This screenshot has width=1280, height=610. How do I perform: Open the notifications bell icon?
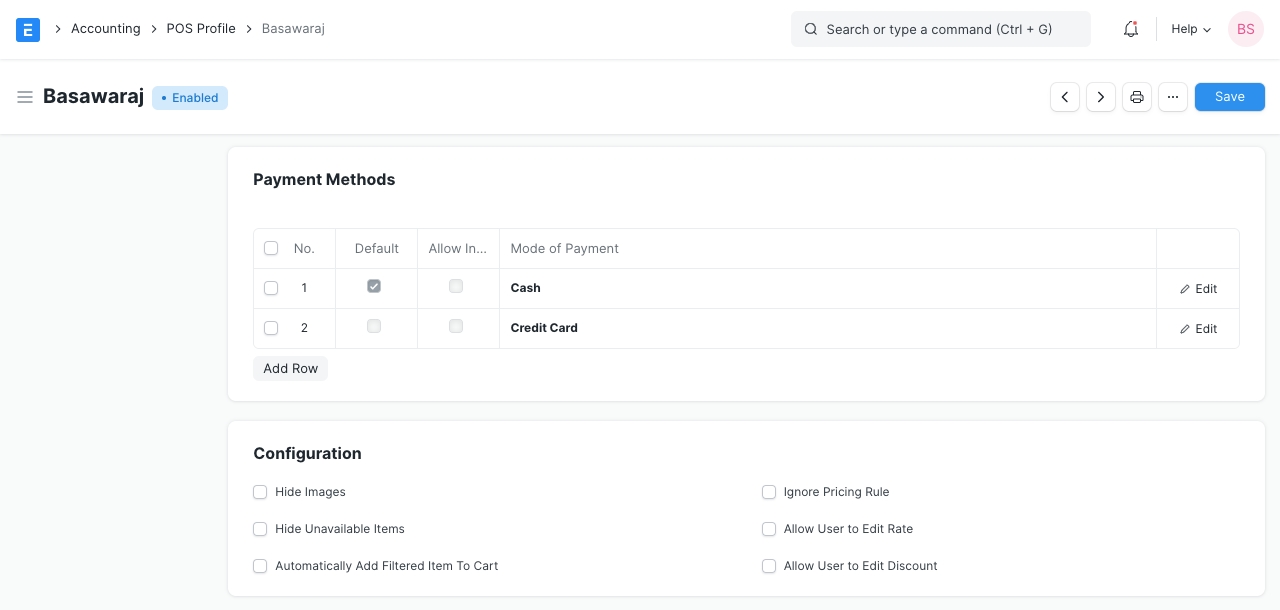[x=1131, y=29]
